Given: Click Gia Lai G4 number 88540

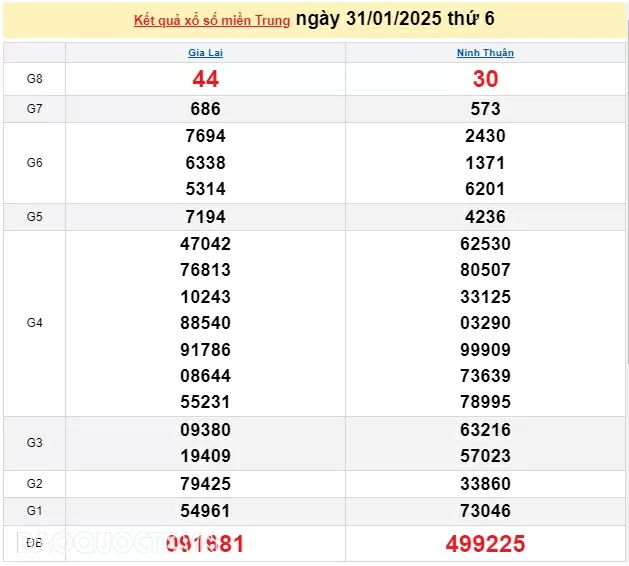Looking at the screenshot, I should coord(205,323).
